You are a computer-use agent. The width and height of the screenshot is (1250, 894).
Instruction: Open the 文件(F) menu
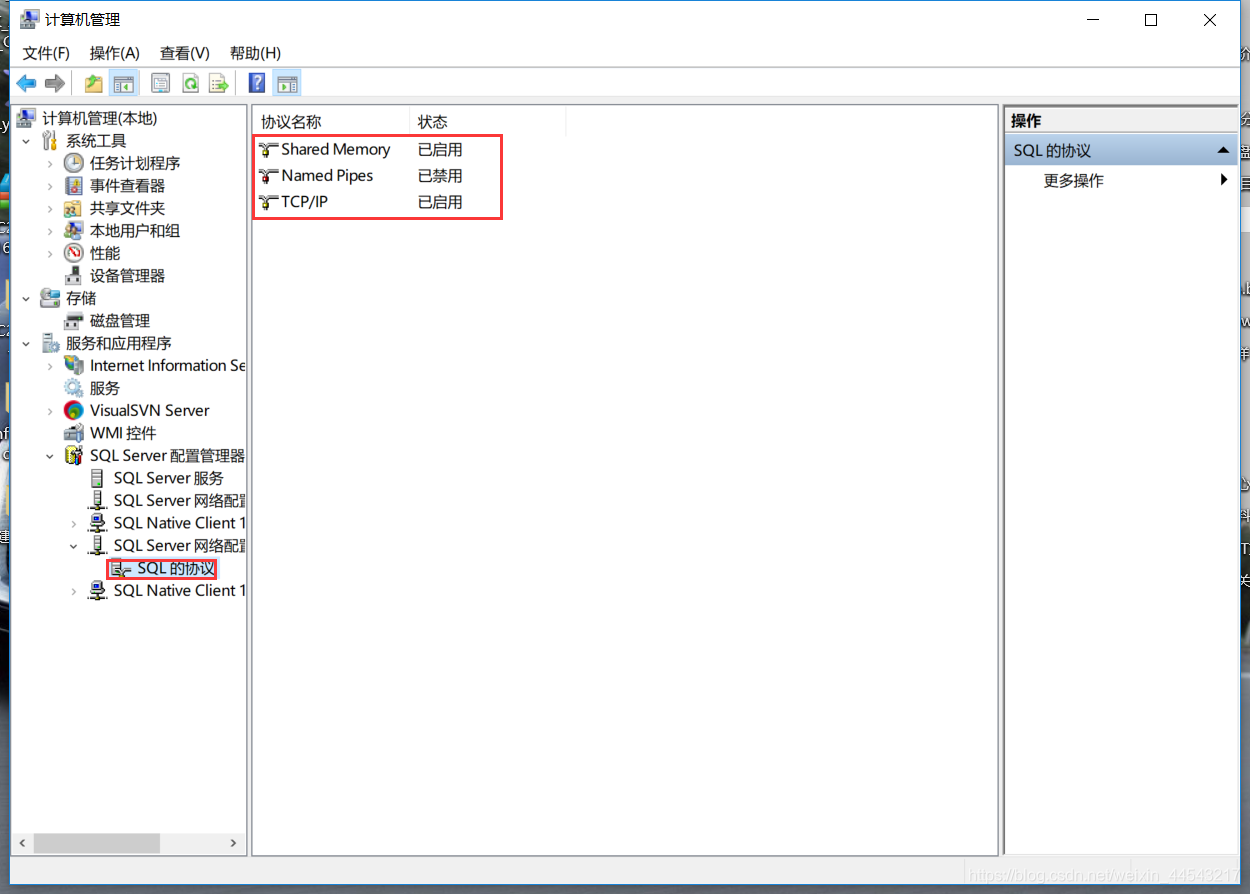(x=46, y=53)
